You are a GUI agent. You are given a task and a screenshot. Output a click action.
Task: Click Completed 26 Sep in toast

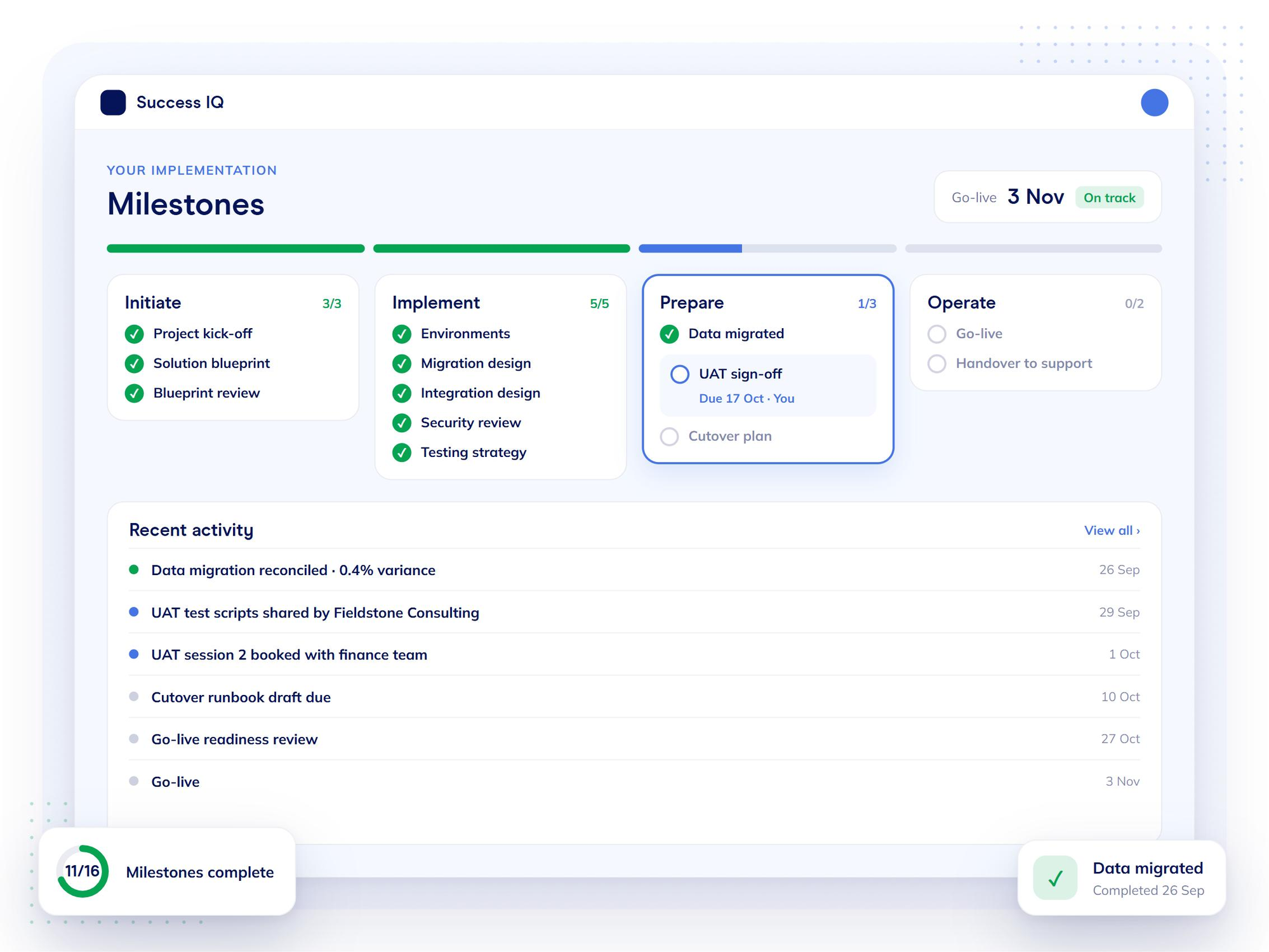[1148, 890]
